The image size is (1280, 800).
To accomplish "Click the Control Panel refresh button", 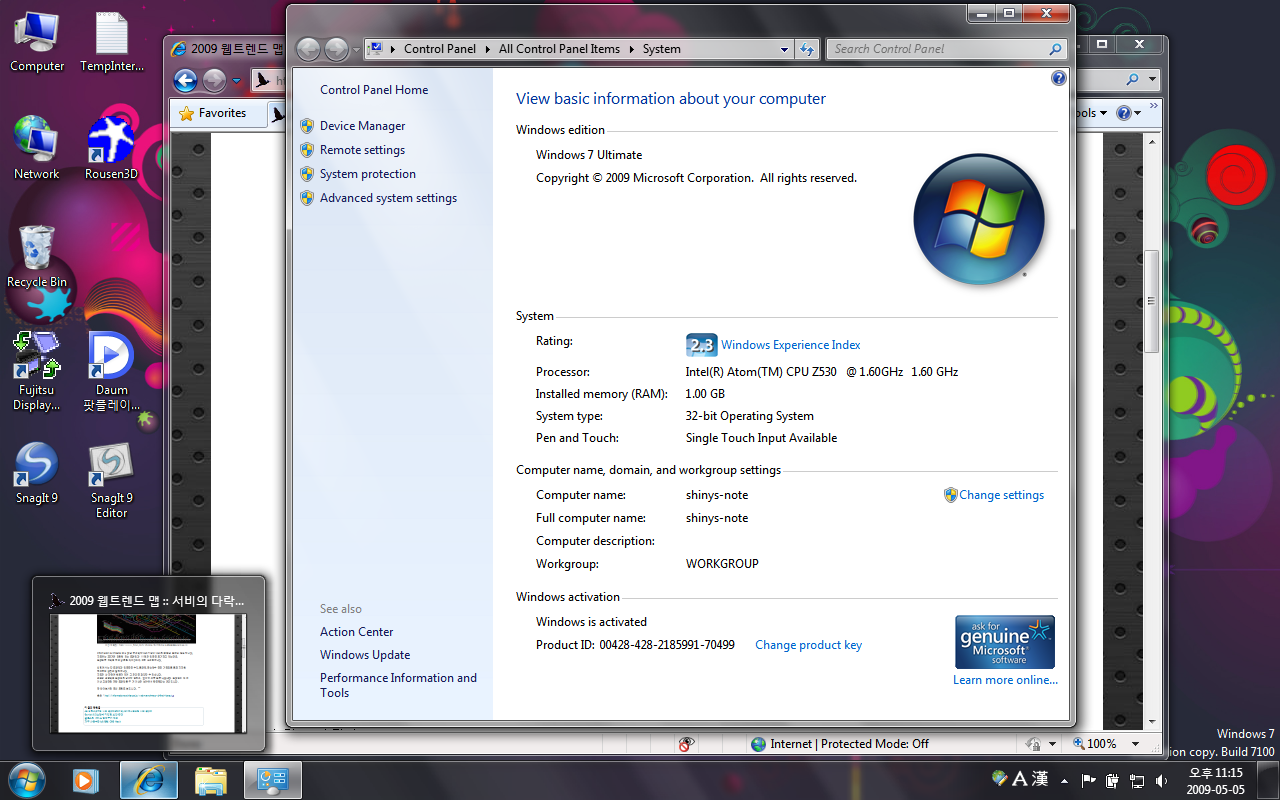I will [x=808, y=49].
